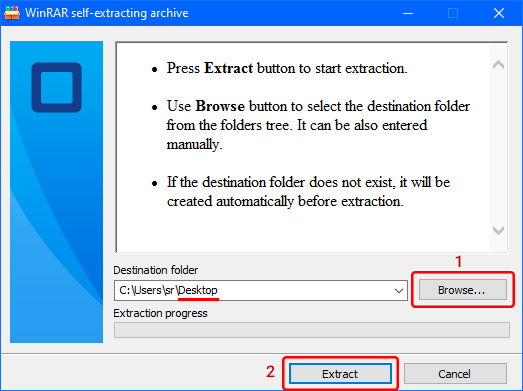Click the 'Extraction progress' label
Viewport: 523px width, 391px height.
point(160,313)
